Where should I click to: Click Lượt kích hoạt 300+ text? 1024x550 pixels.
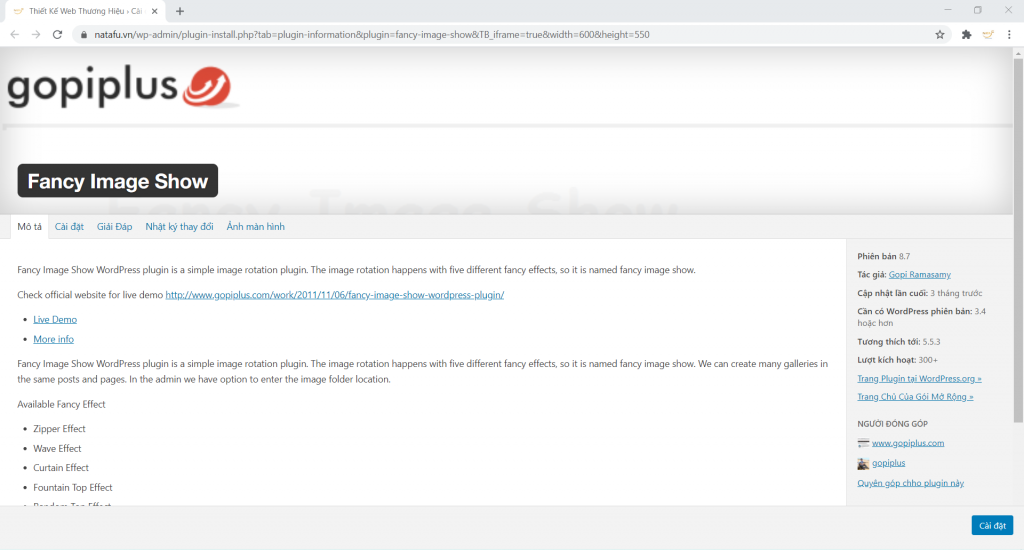(x=897, y=360)
